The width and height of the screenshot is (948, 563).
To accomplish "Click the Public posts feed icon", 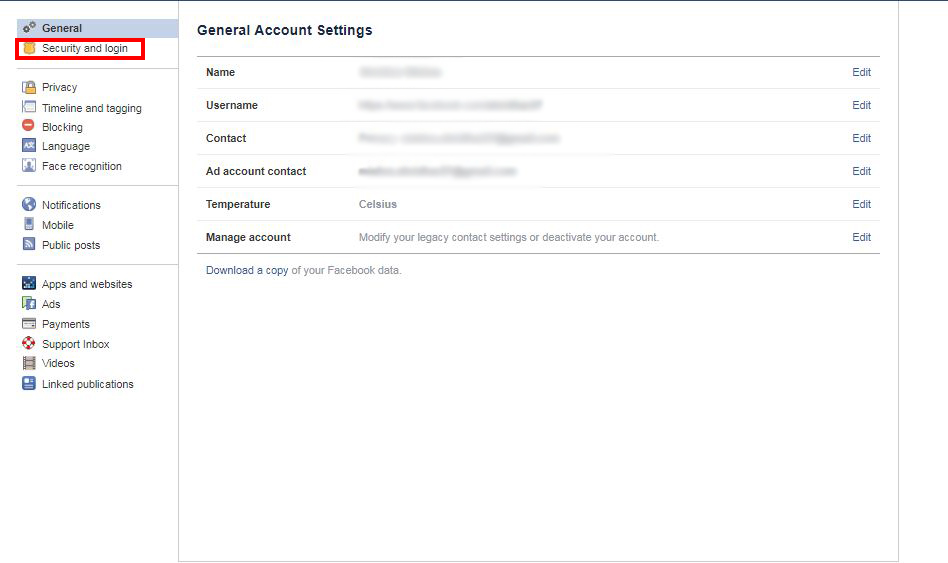I will pos(29,245).
